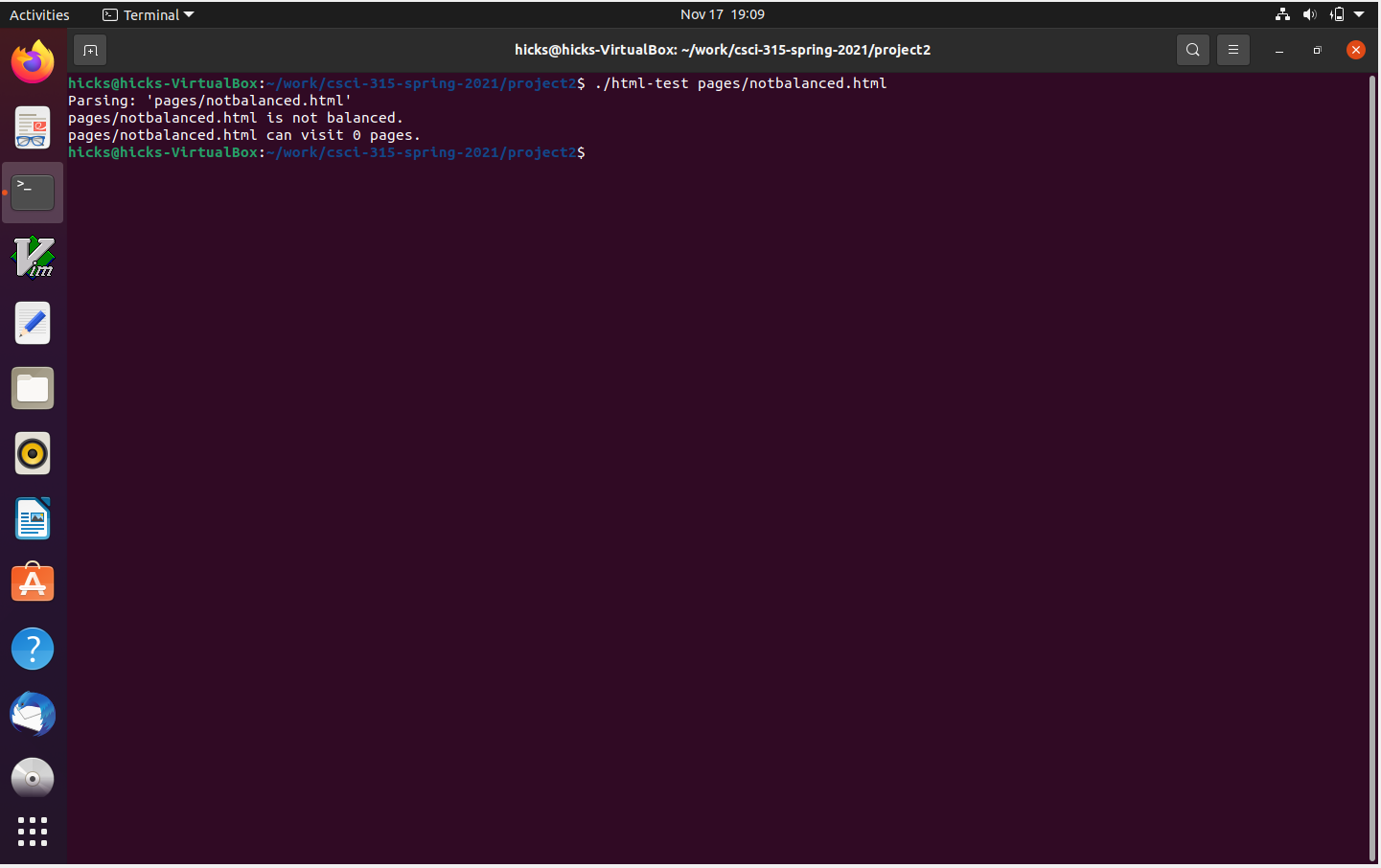The width and height of the screenshot is (1381, 868).
Task: Open the Files manager from the dock
Action: point(33,388)
